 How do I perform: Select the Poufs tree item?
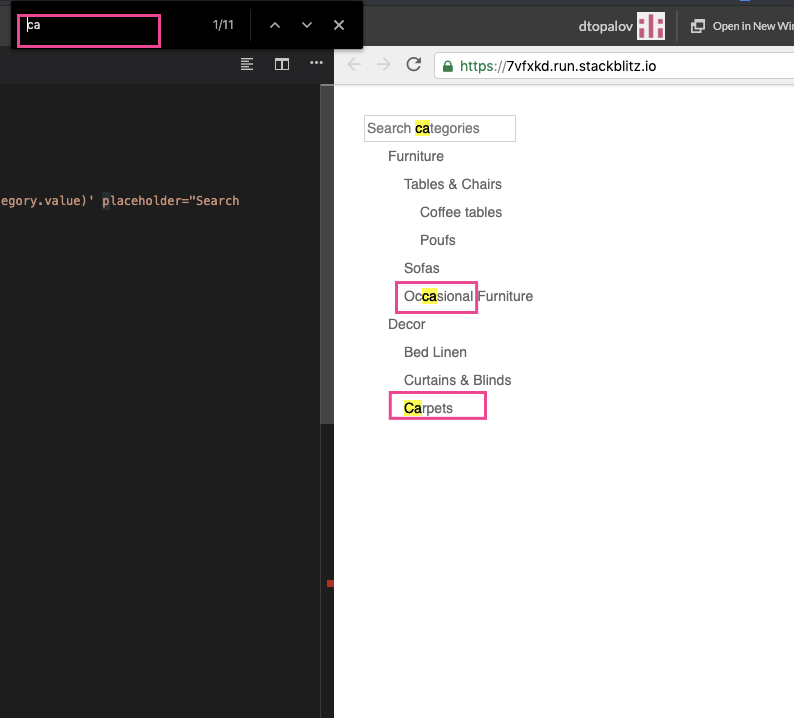pyautogui.click(x=438, y=240)
